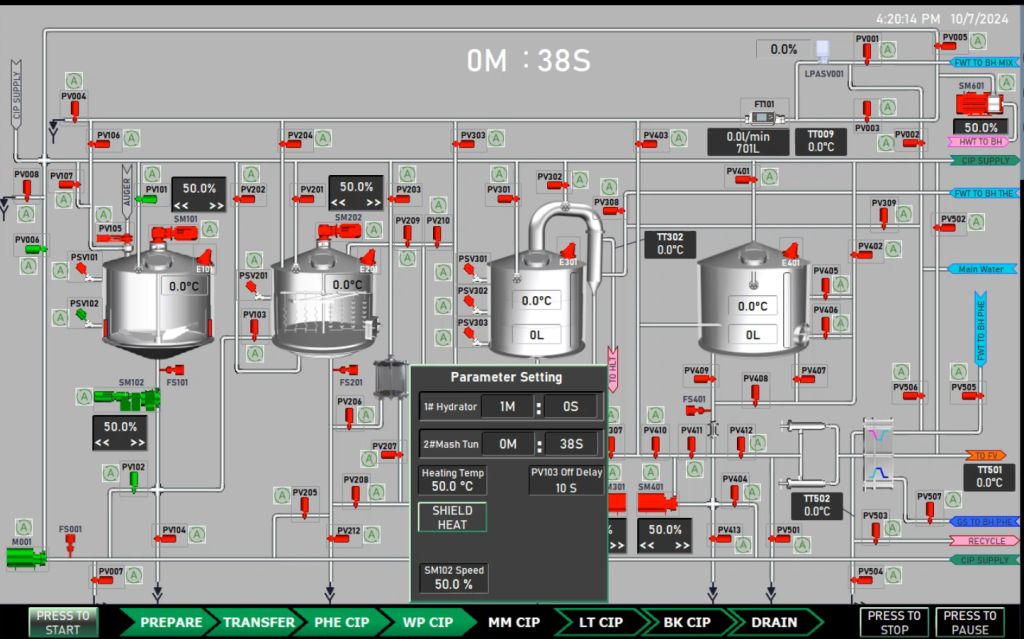The width and height of the screenshot is (1024, 639).
Task: Click the SM601 50.0% speed value
Action: click(980, 127)
